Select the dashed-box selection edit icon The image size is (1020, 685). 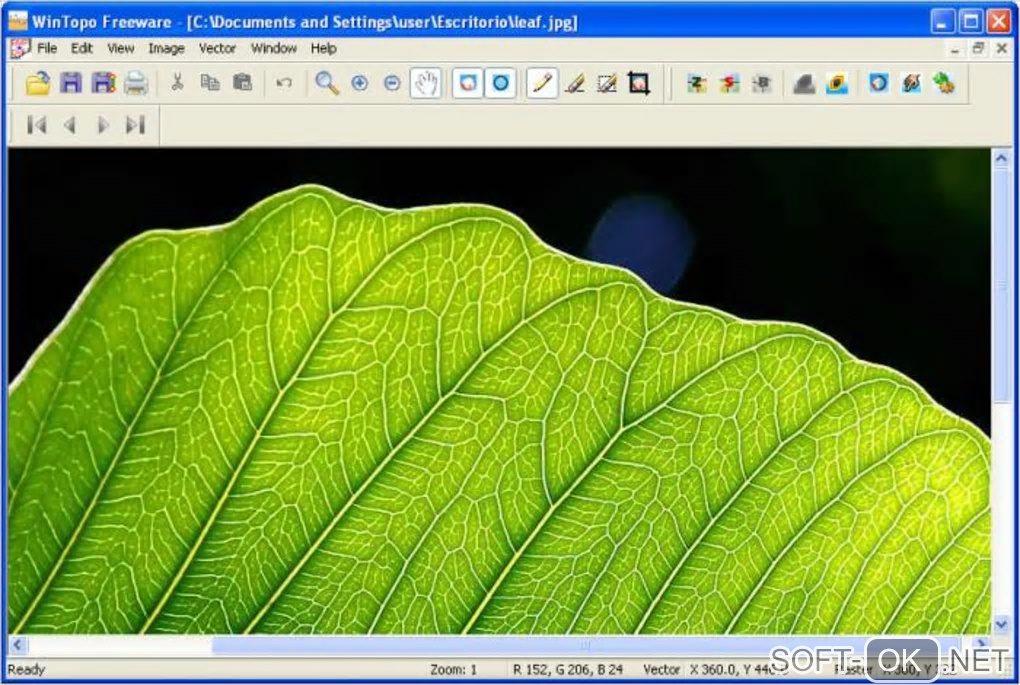(607, 83)
